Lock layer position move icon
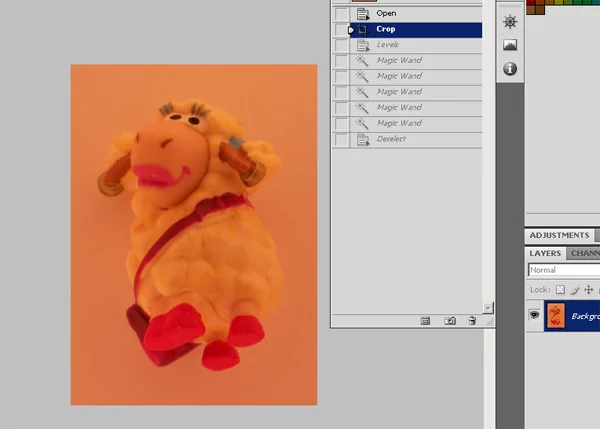 589,290
